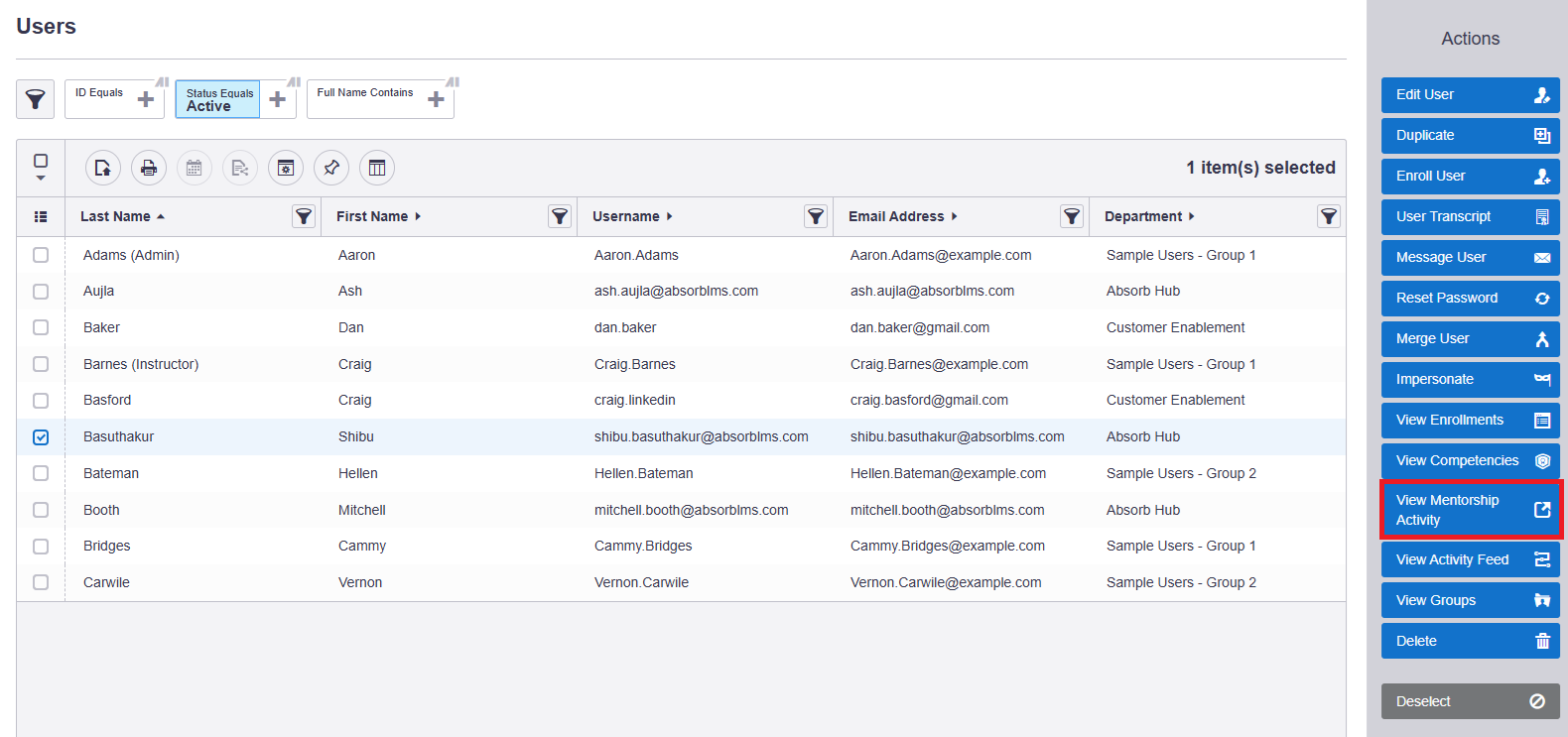
Task: Click the View Mentorship Activity button
Action: [1471, 510]
